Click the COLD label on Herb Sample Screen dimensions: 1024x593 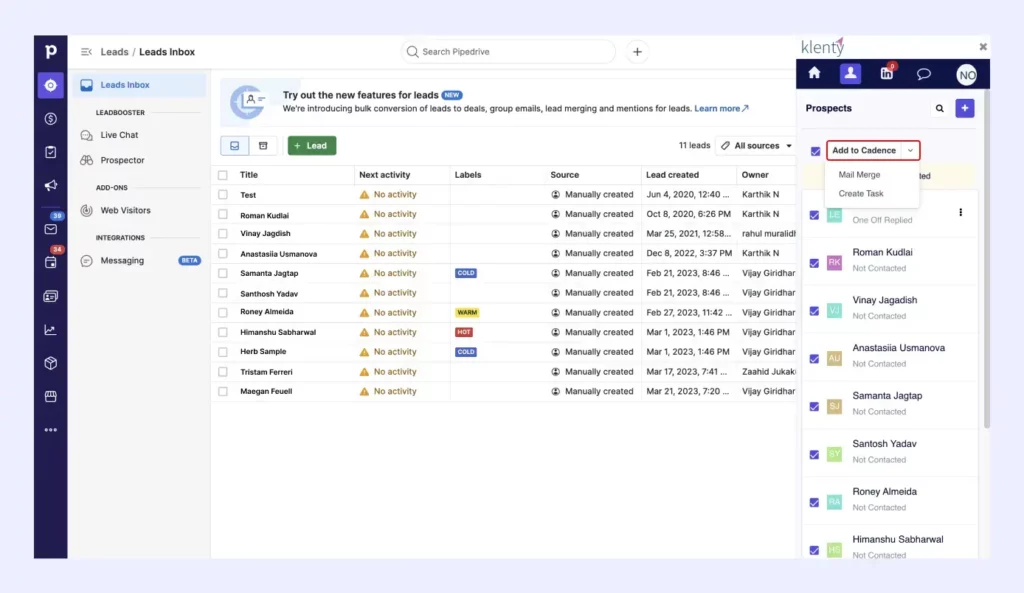click(x=466, y=351)
